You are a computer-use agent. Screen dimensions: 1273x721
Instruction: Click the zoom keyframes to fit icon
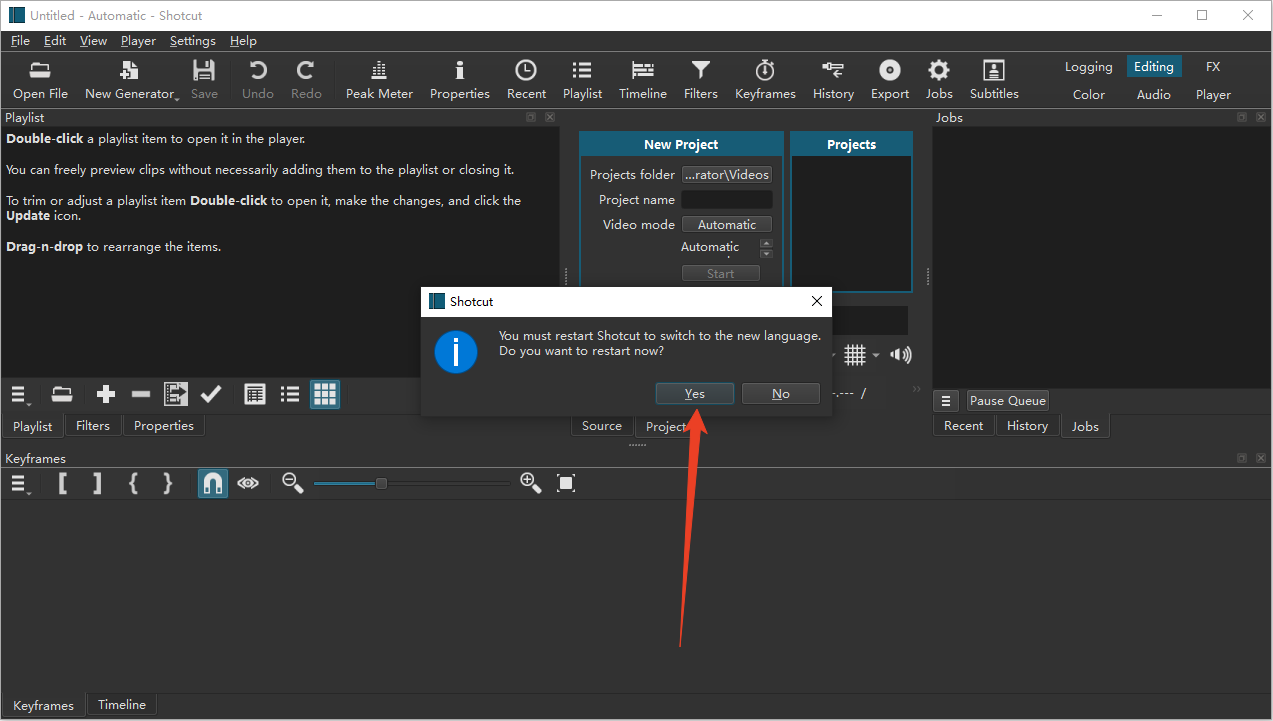coord(566,484)
